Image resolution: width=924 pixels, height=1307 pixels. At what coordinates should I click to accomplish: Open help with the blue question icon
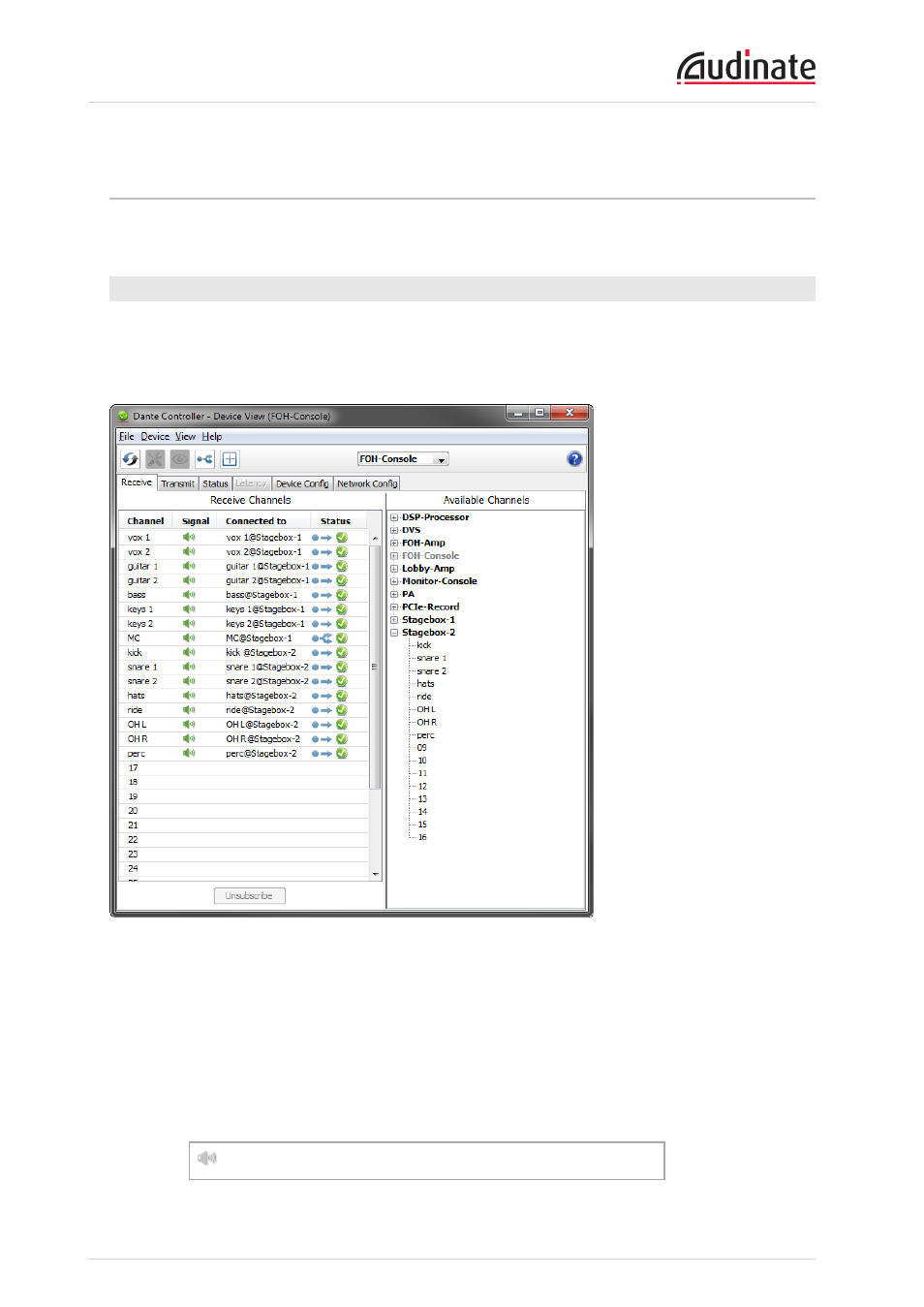coord(574,459)
